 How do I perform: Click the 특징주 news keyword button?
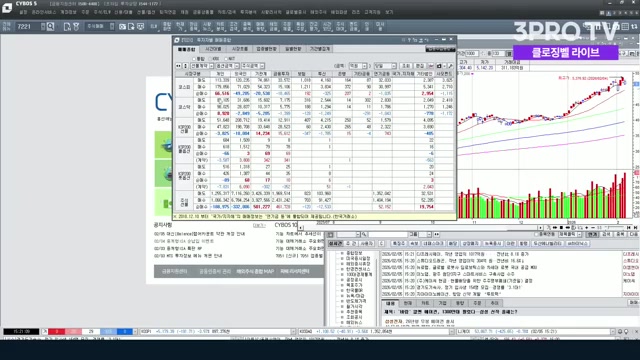(399, 243)
